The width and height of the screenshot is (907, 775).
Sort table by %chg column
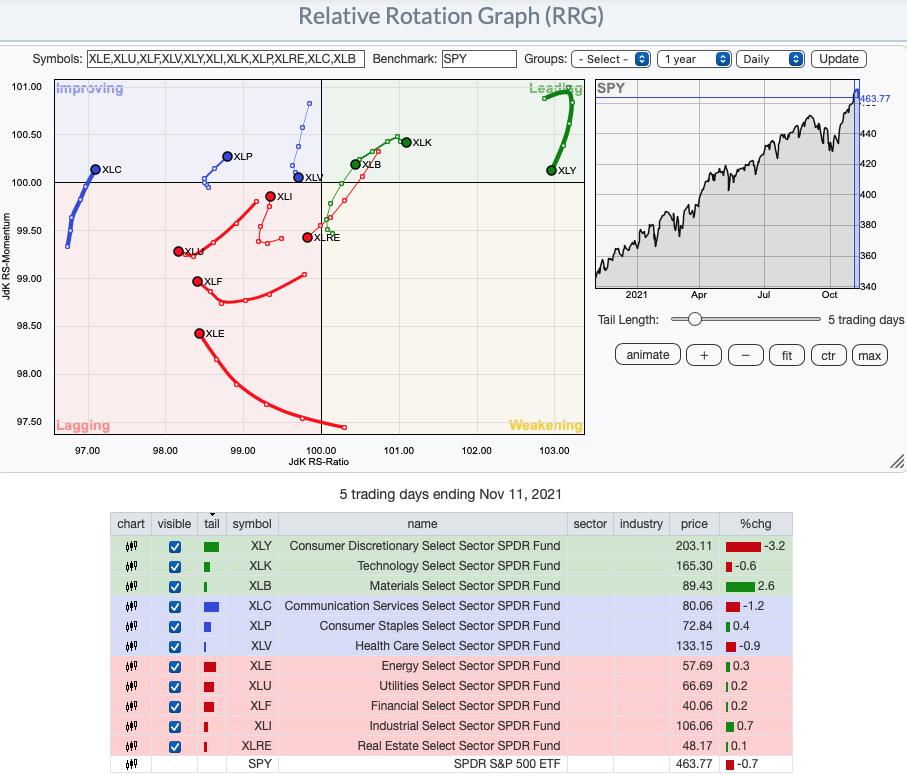[x=755, y=524]
